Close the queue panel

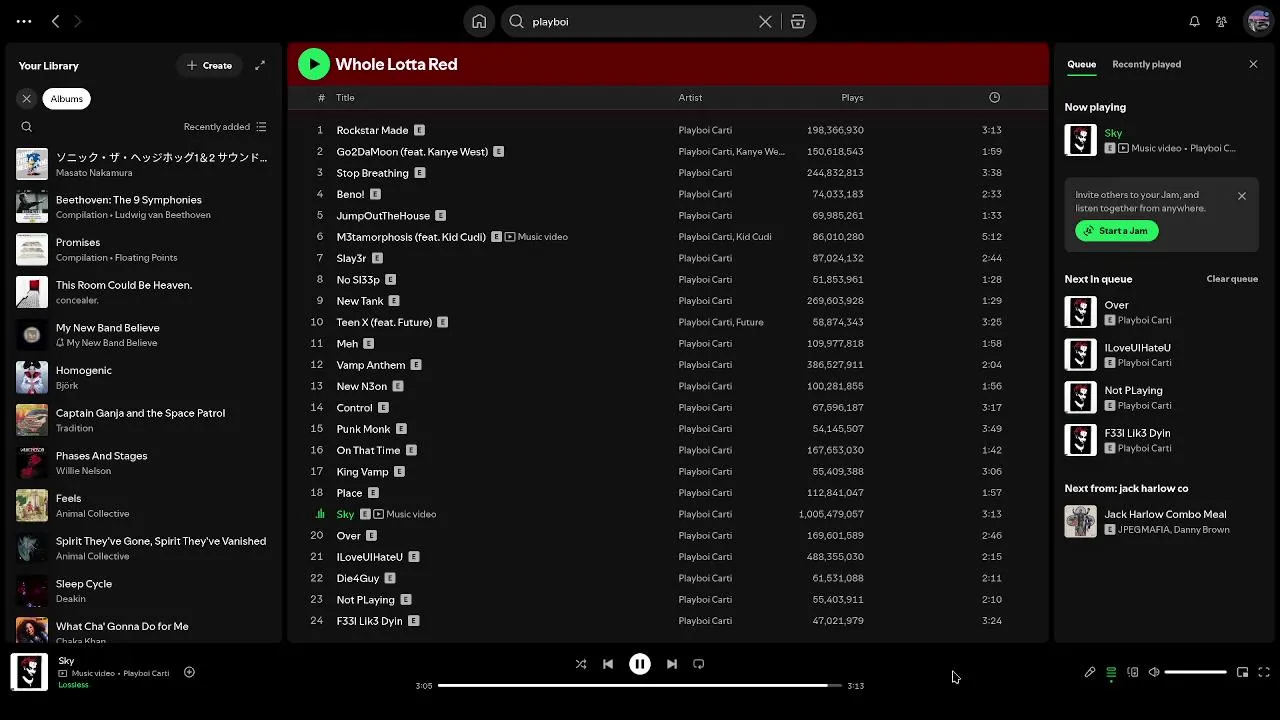pos(1253,64)
